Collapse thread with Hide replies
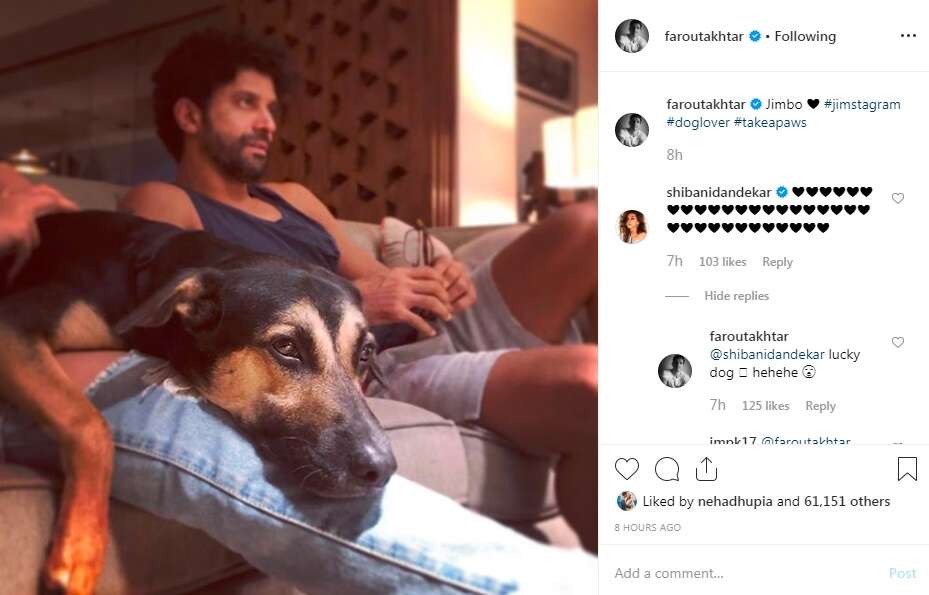Image resolution: width=929 pixels, height=595 pixels. coord(736,296)
